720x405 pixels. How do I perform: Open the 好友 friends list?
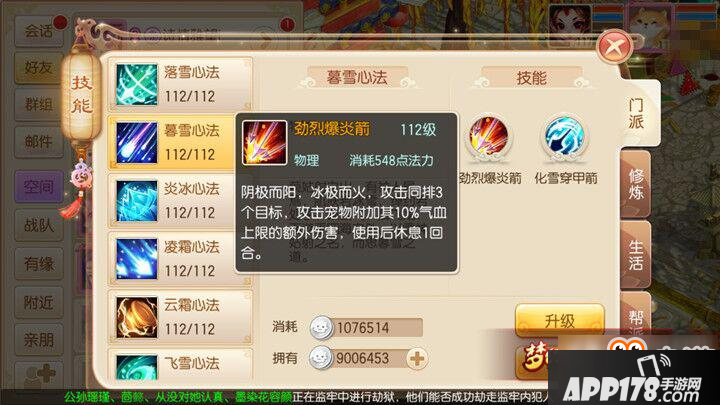pos(39,68)
